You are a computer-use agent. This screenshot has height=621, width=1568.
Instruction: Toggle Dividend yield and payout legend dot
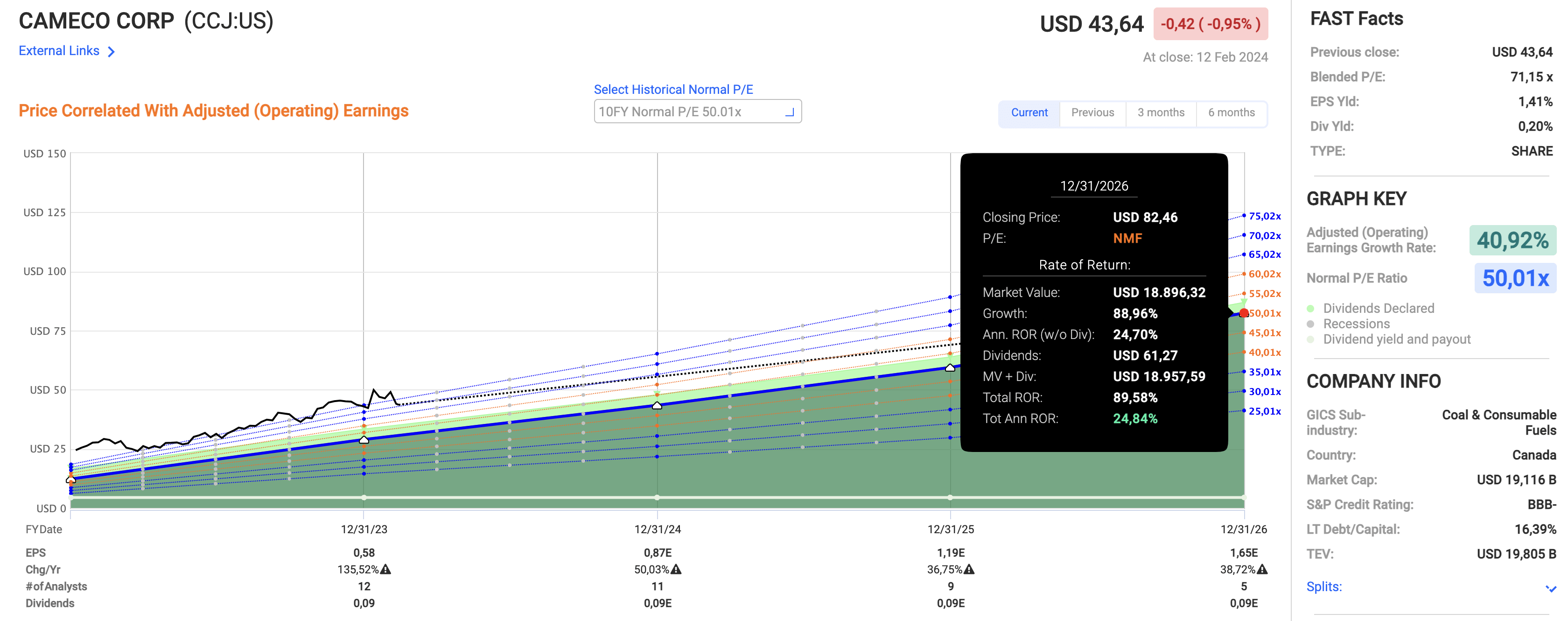(x=1310, y=340)
